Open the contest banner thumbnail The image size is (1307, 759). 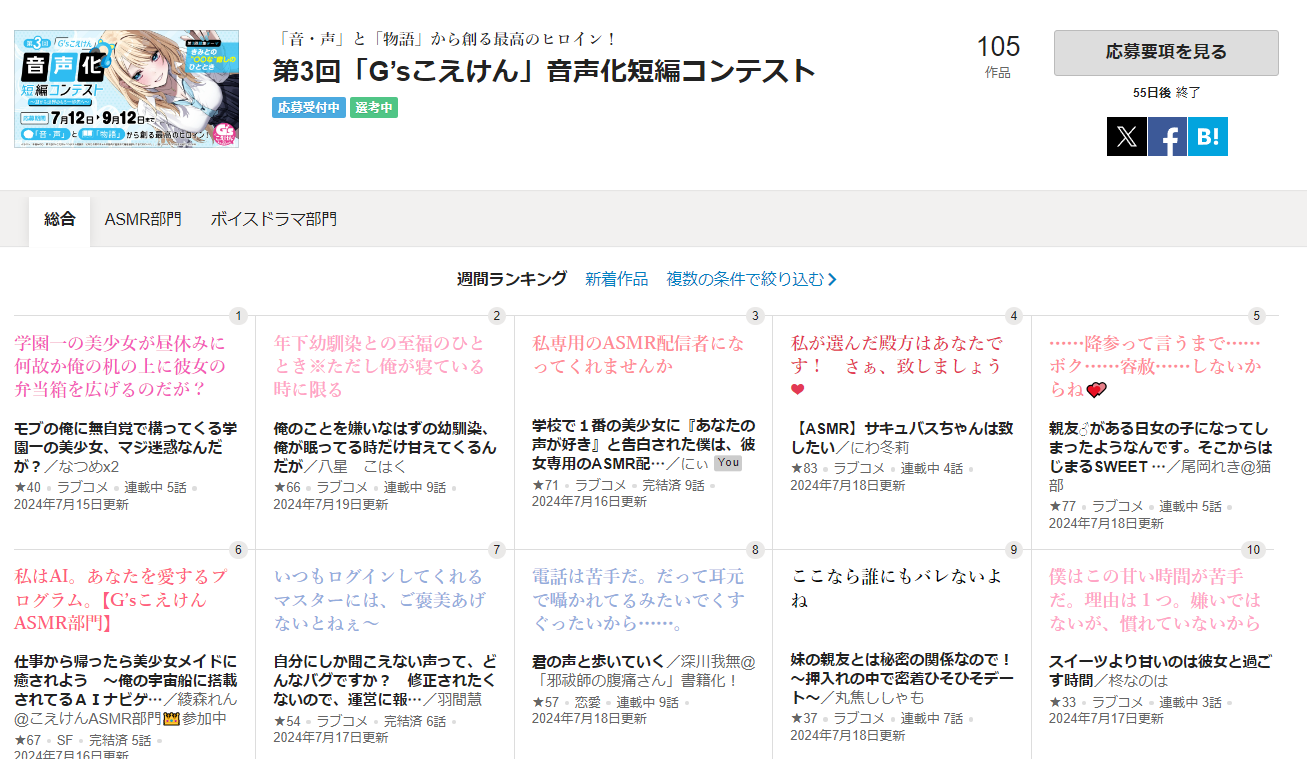pos(126,89)
